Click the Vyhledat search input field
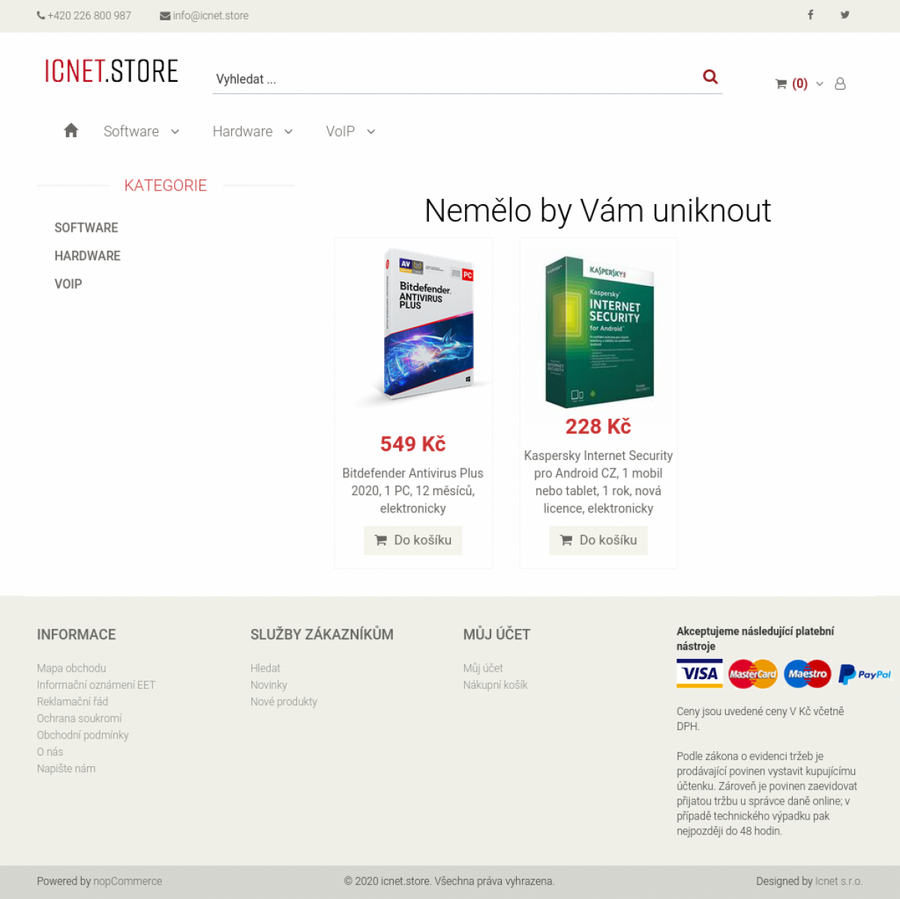Screen dimensions: 900x899 coord(453,79)
